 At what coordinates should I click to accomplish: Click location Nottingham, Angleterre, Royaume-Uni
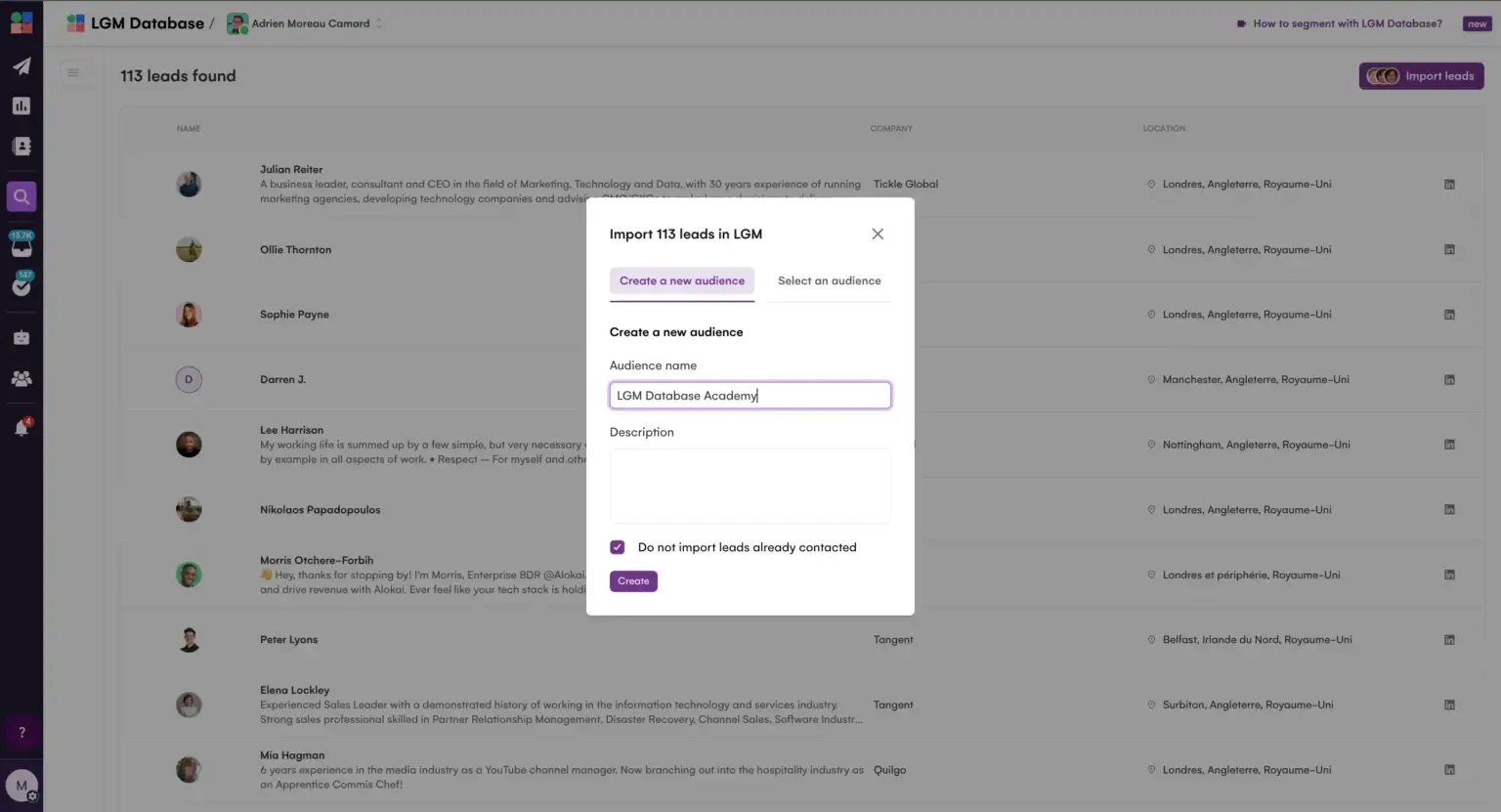coord(1256,445)
